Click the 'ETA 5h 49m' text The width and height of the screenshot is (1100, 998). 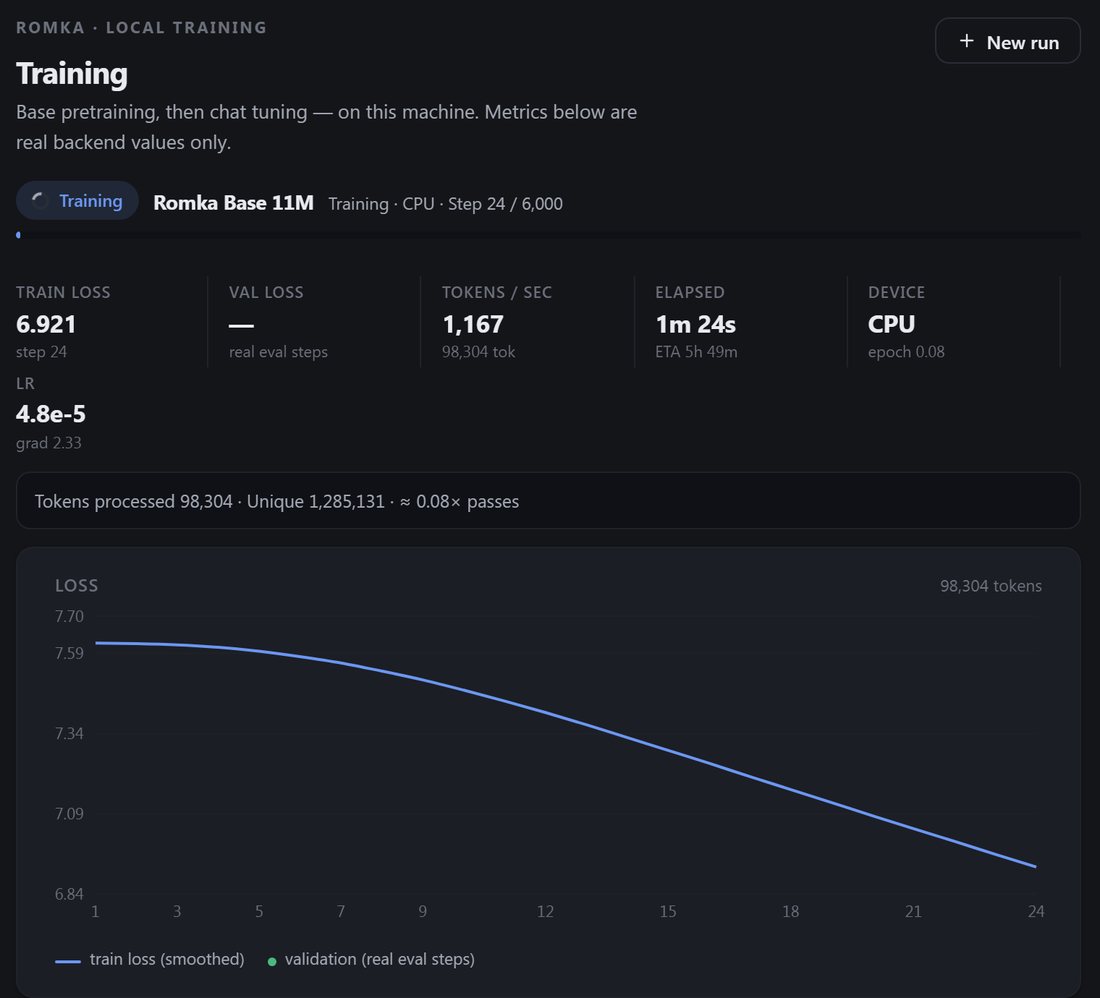pyautogui.click(x=696, y=352)
